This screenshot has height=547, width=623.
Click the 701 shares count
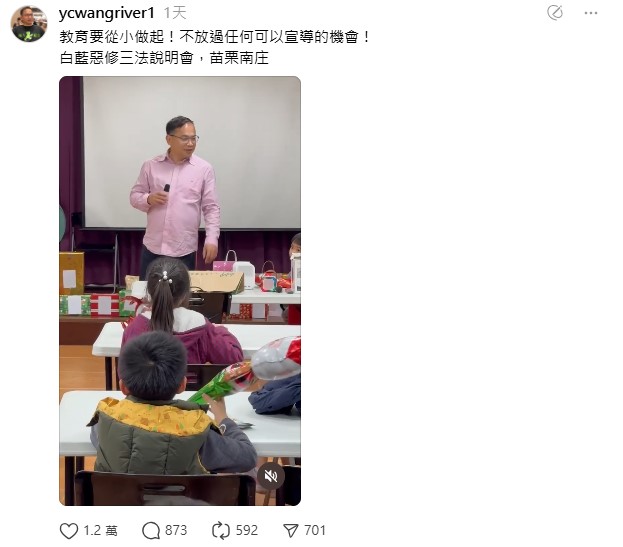click(x=315, y=531)
